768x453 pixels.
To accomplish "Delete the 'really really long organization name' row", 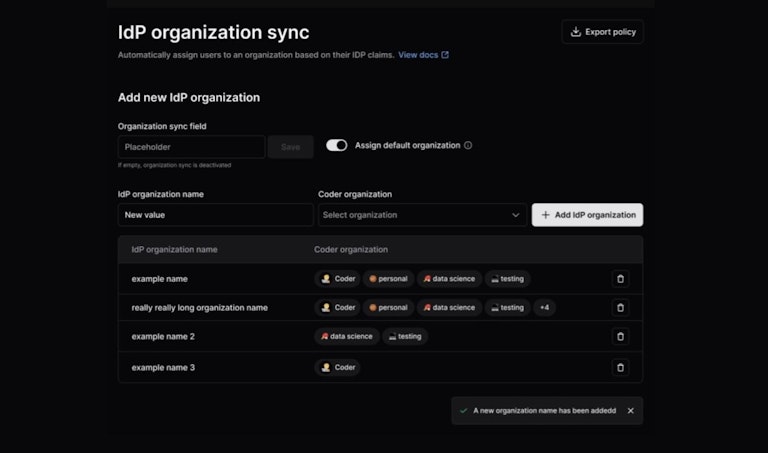I will coord(620,308).
